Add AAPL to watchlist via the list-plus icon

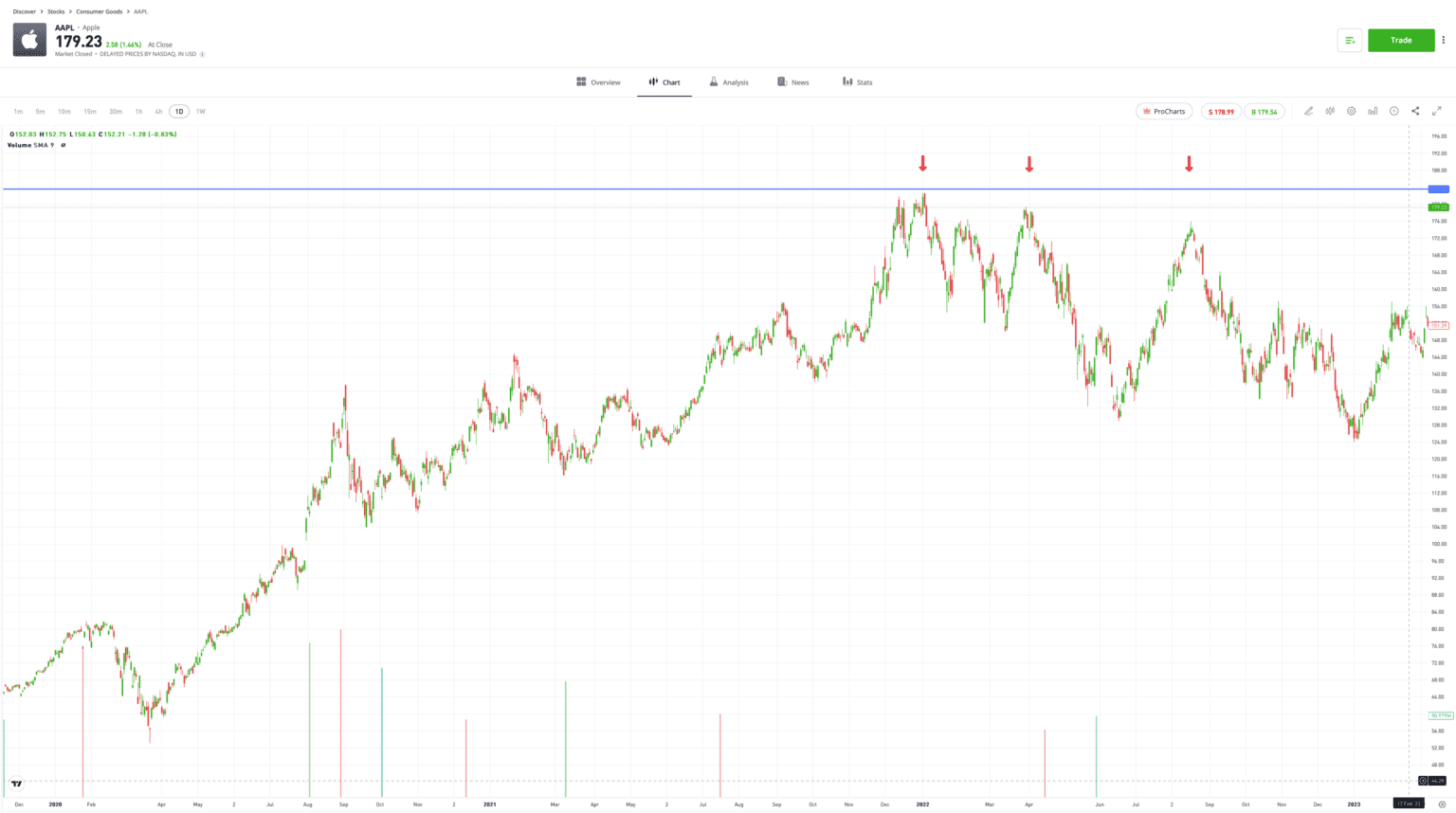[x=1350, y=40]
